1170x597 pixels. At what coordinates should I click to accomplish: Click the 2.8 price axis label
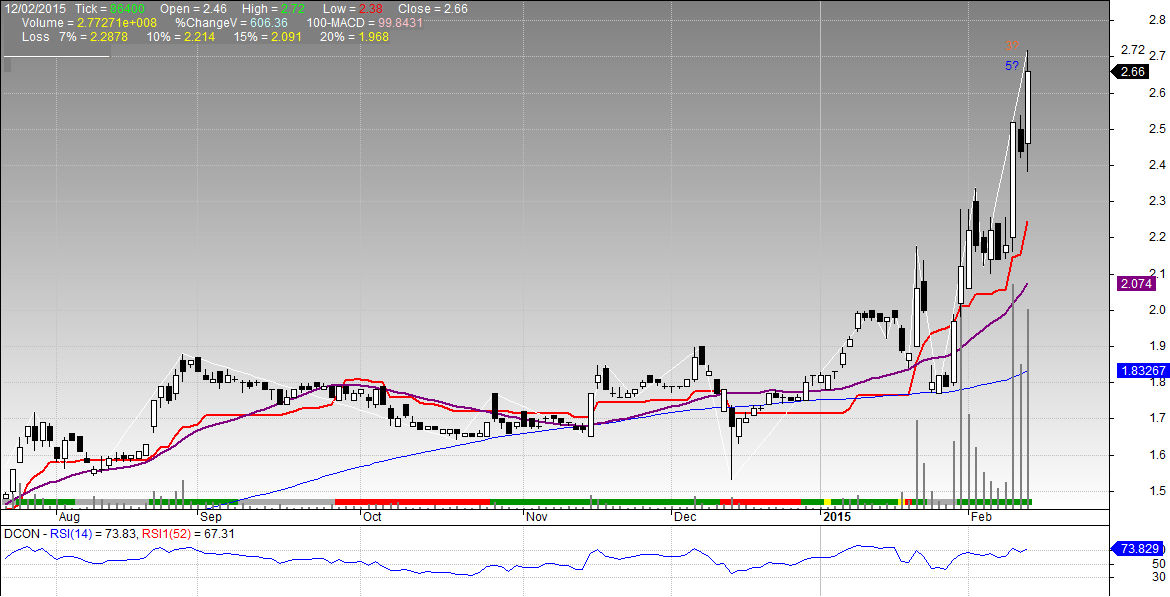tap(1158, 20)
